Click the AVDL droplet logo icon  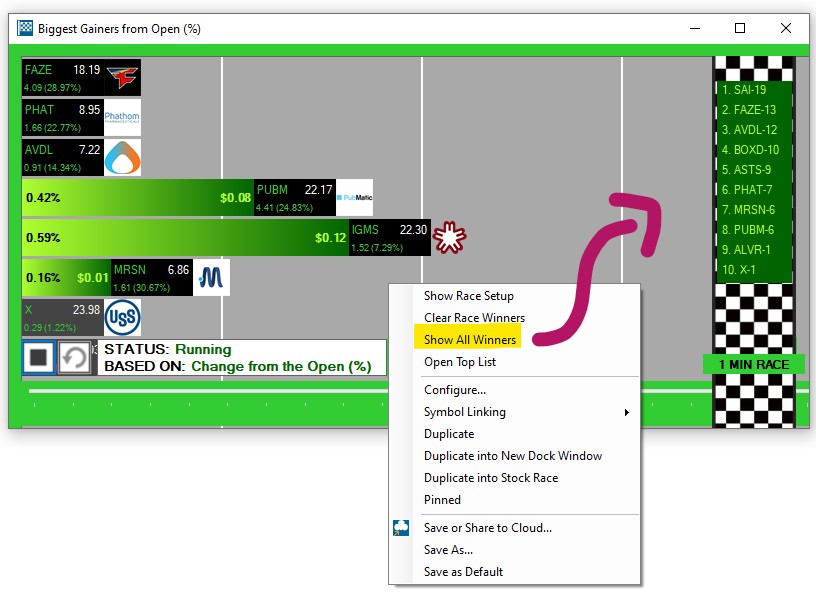click(x=122, y=157)
